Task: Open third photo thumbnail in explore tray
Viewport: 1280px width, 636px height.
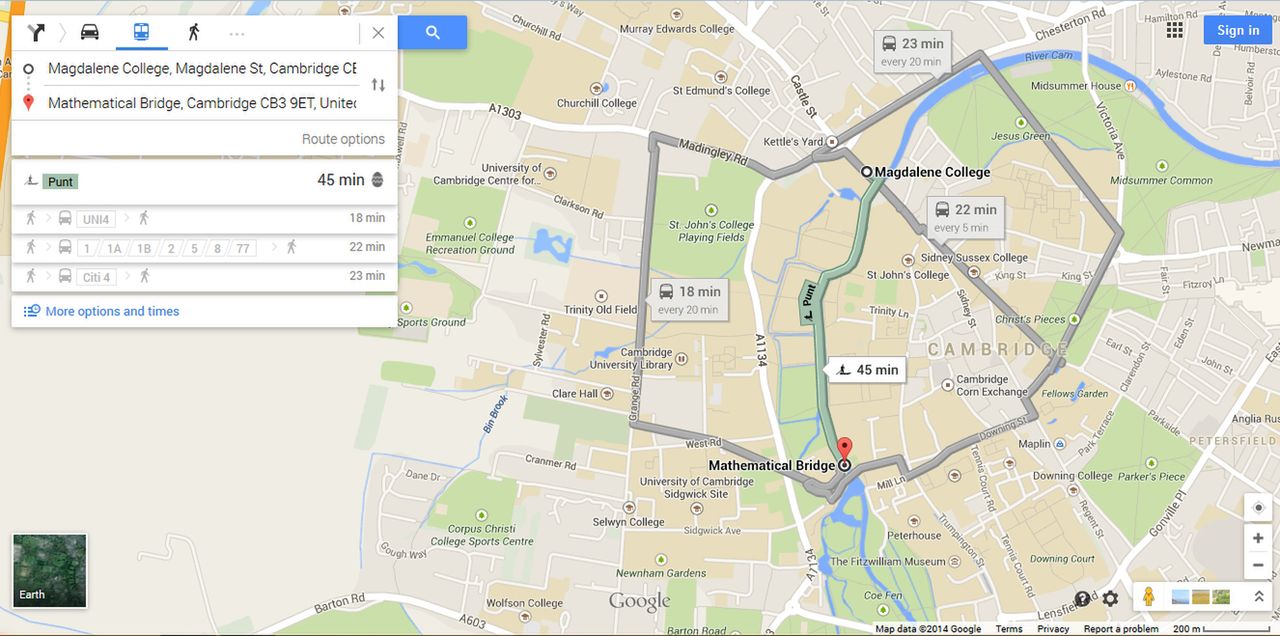Action: point(1221,597)
